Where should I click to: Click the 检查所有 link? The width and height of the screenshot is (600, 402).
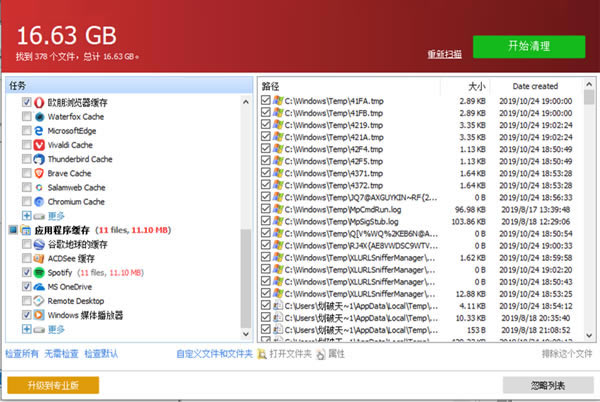(22, 354)
